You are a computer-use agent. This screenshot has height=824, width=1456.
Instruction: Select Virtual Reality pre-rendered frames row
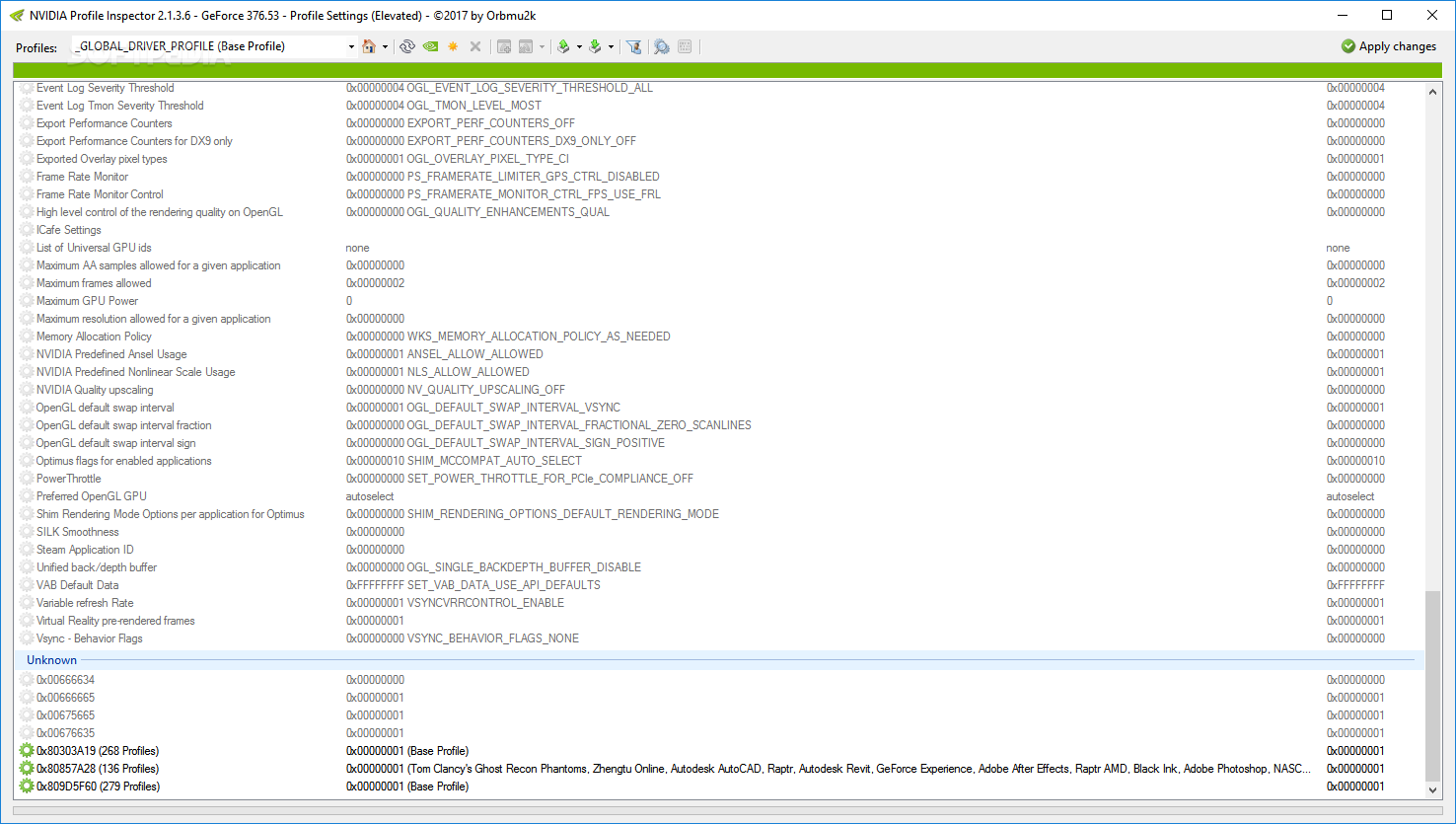click(719, 621)
